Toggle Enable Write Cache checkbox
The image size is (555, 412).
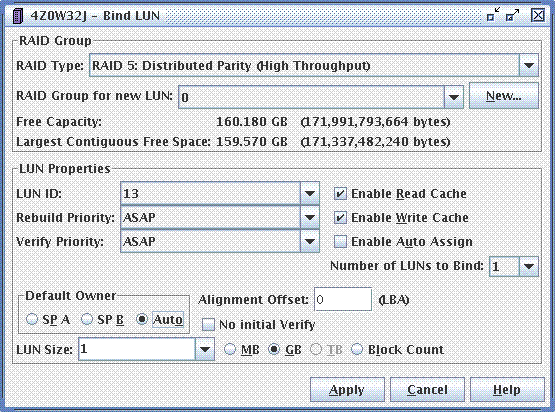pos(340,218)
